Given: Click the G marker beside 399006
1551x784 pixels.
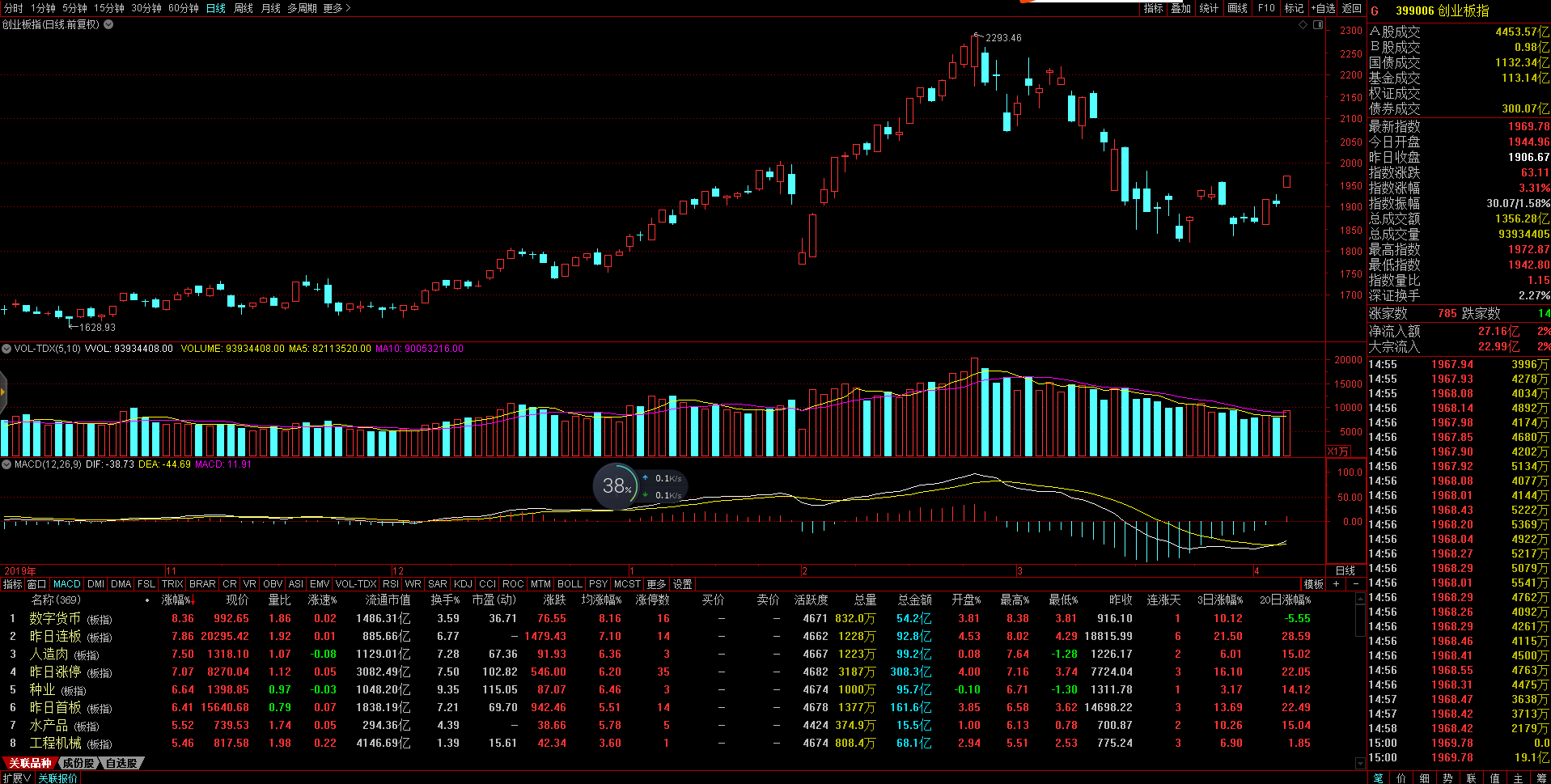Looking at the screenshot, I should click(x=1375, y=11).
